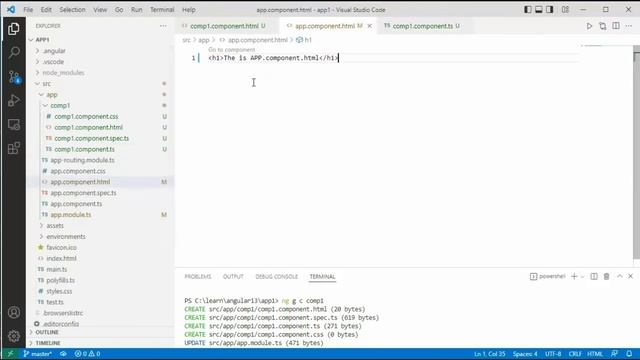Open comp1.component.spec.ts file
Viewport: 640px width, 360px height.
91,138
